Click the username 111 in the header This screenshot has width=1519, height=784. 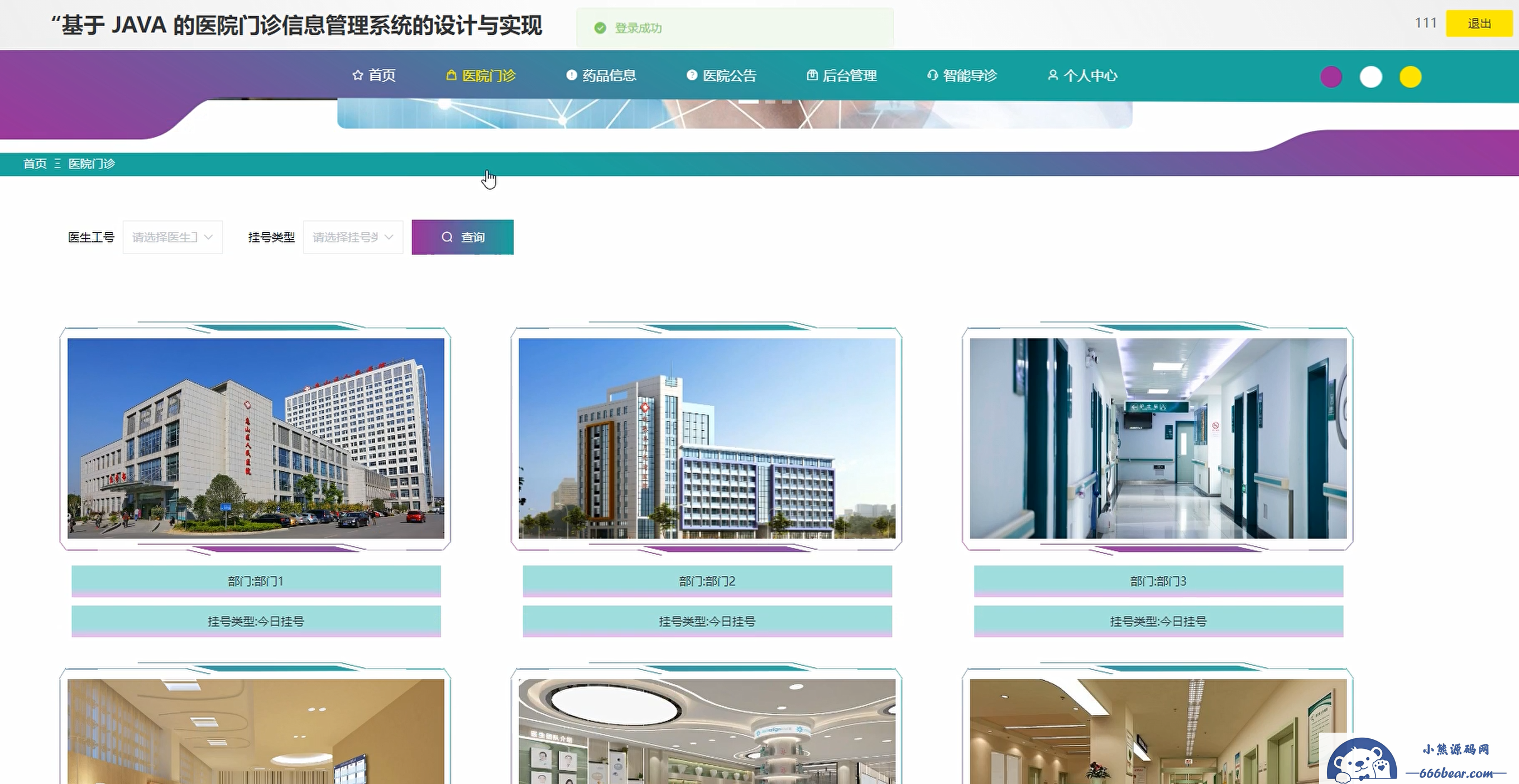tap(1426, 23)
